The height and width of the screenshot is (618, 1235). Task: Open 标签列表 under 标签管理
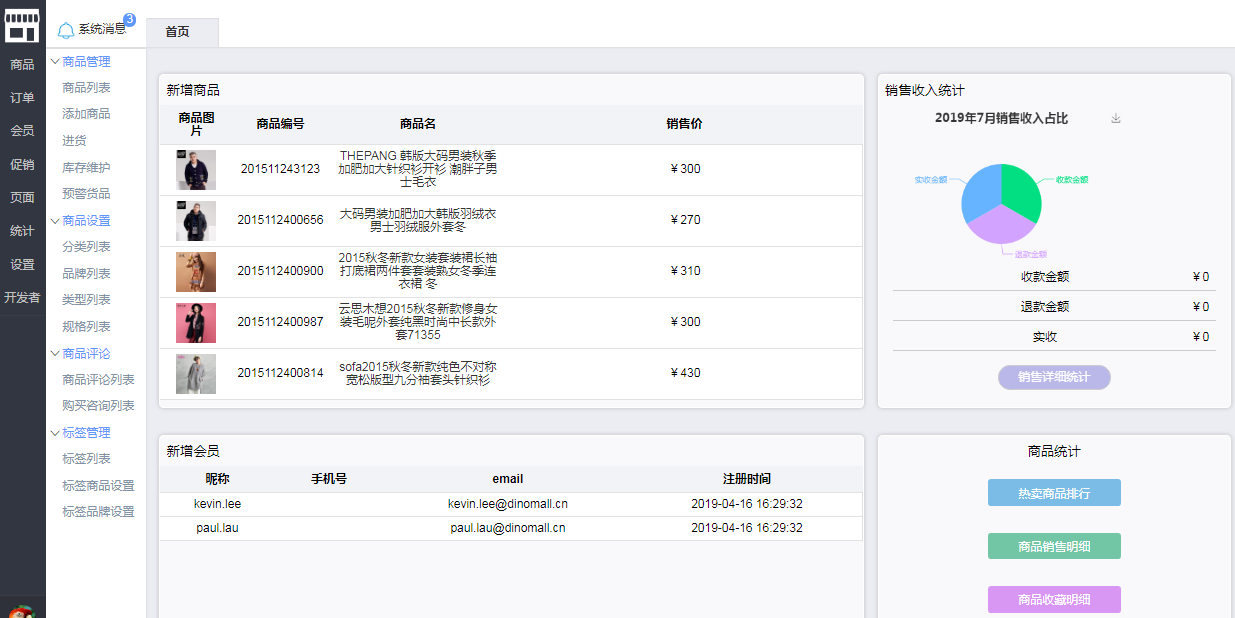point(86,459)
